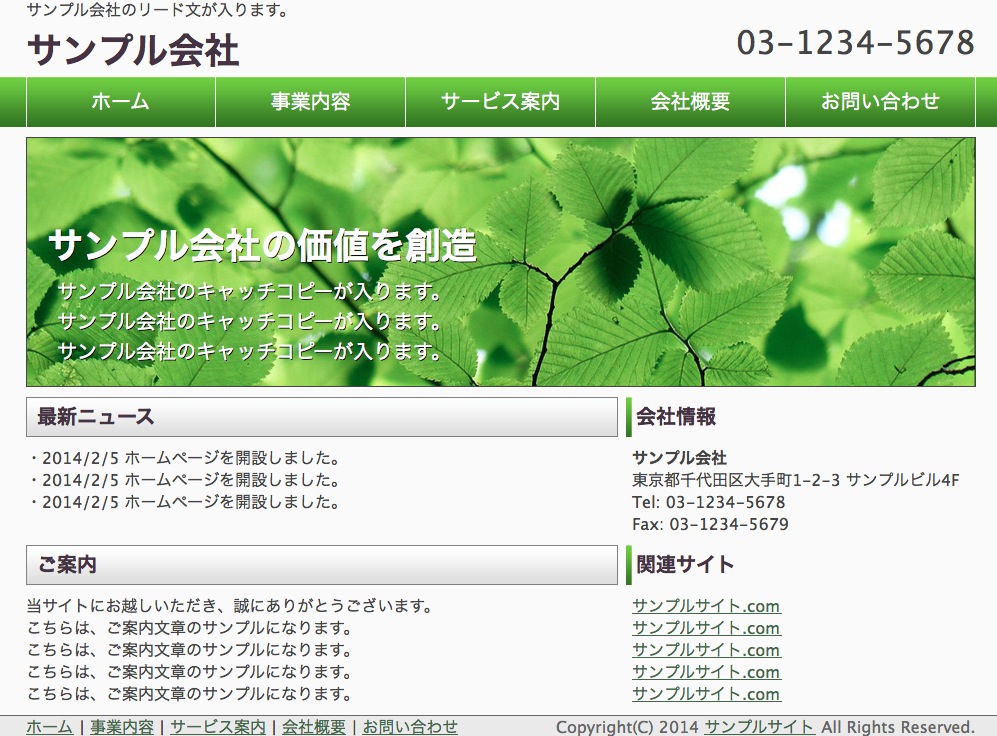
Task: Visit the 会社概要 link in the footer
Action: point(314,727)
